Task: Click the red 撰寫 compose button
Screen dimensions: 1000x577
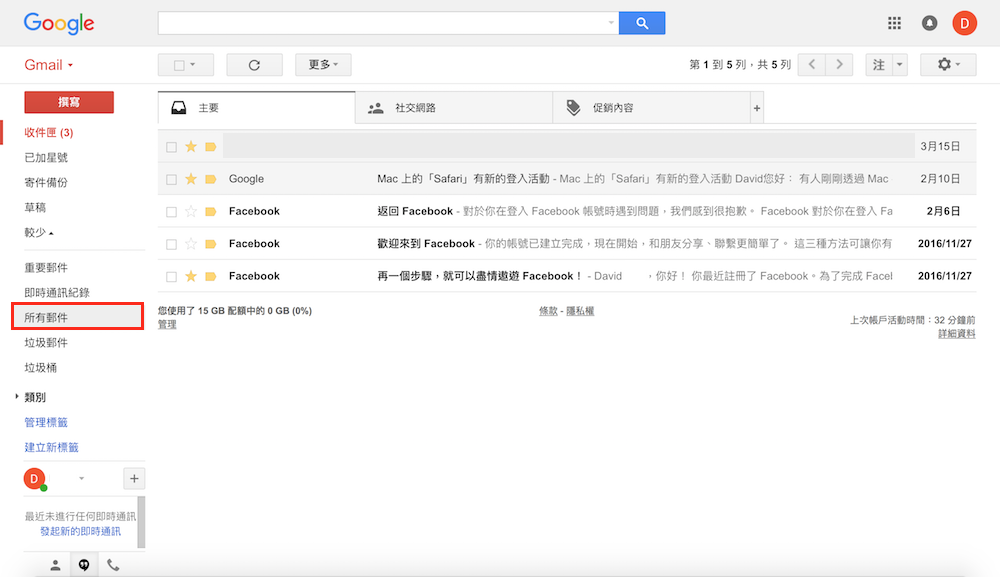Action: [69, 102]
